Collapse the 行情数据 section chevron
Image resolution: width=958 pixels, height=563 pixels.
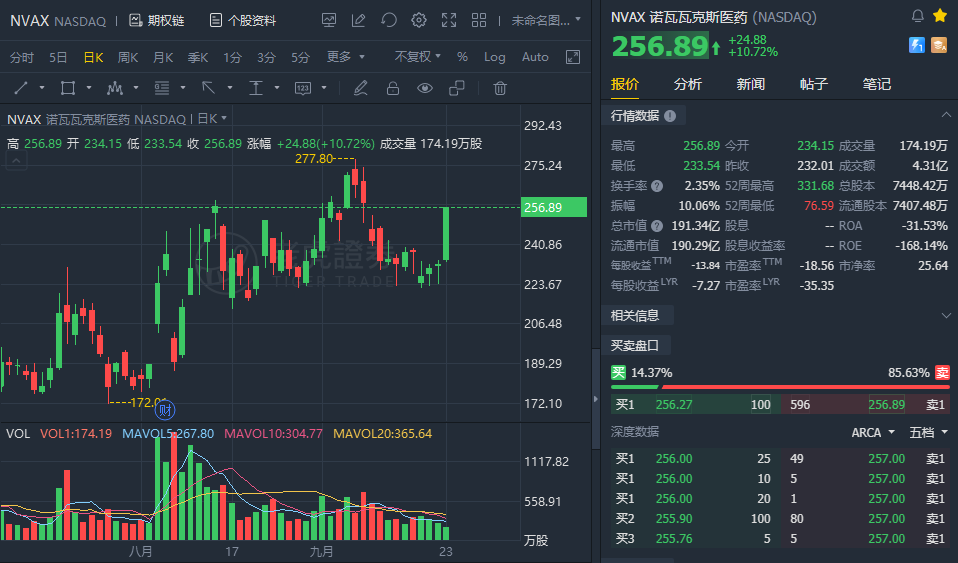946,115
